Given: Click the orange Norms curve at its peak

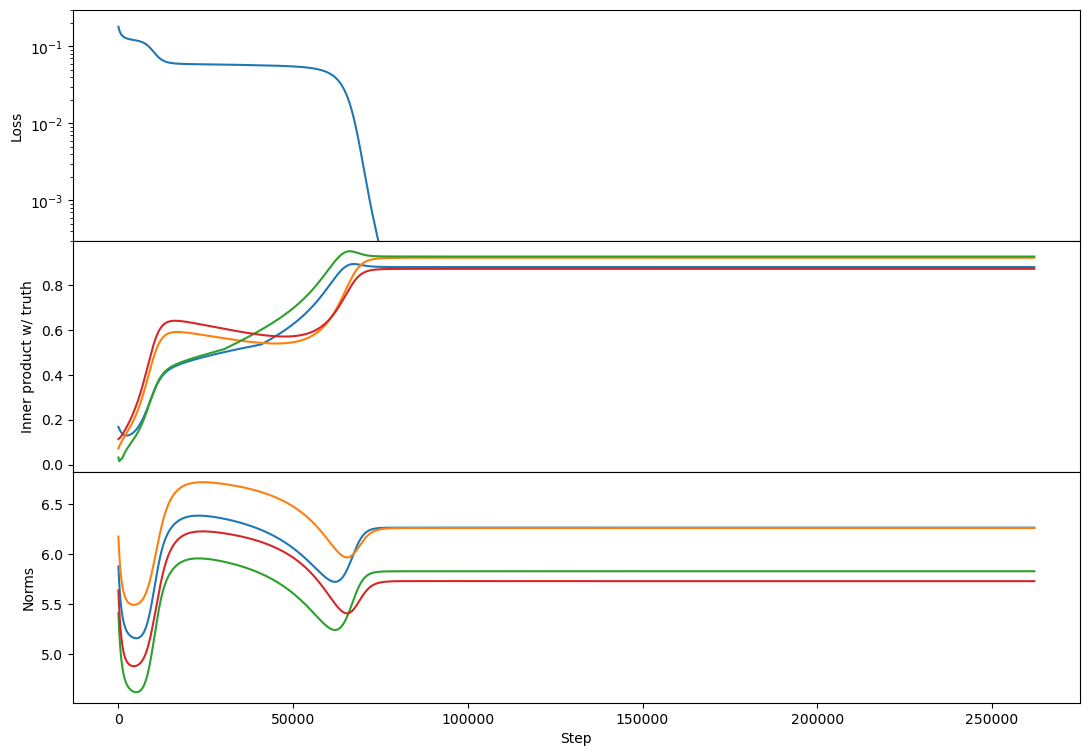Looking at the screenshot, I should pos(200,482).
